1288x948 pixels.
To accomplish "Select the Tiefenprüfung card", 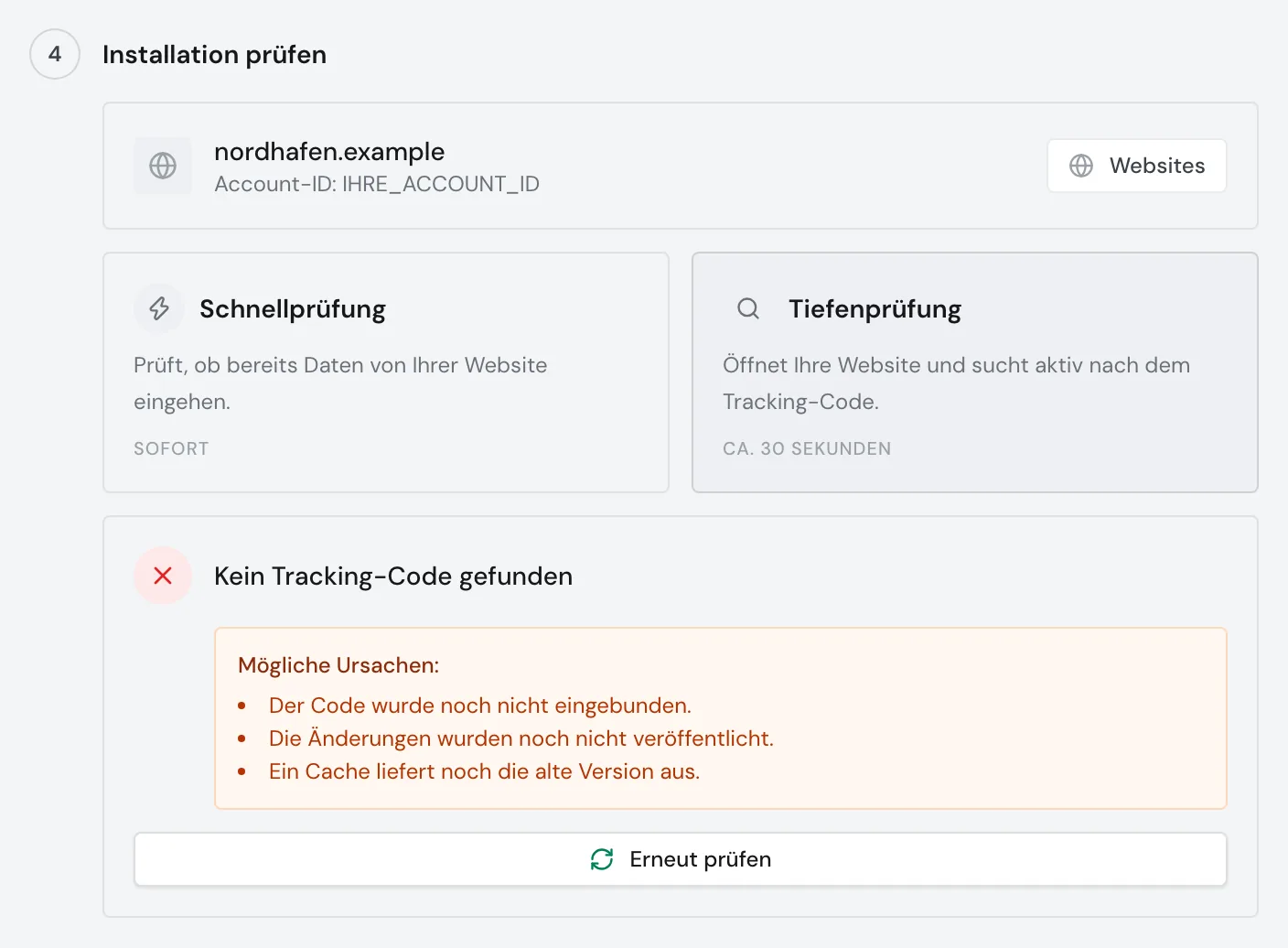I will [x=975, y=372].
